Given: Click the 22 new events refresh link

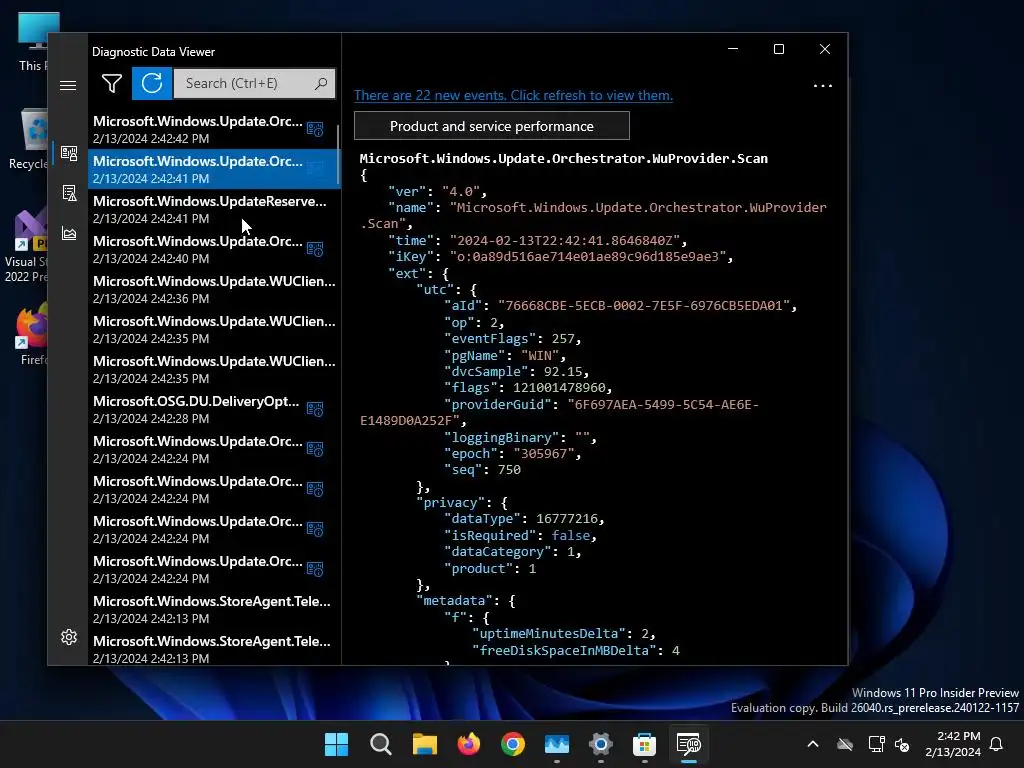Looking at the screenshot, I should 513,95.
